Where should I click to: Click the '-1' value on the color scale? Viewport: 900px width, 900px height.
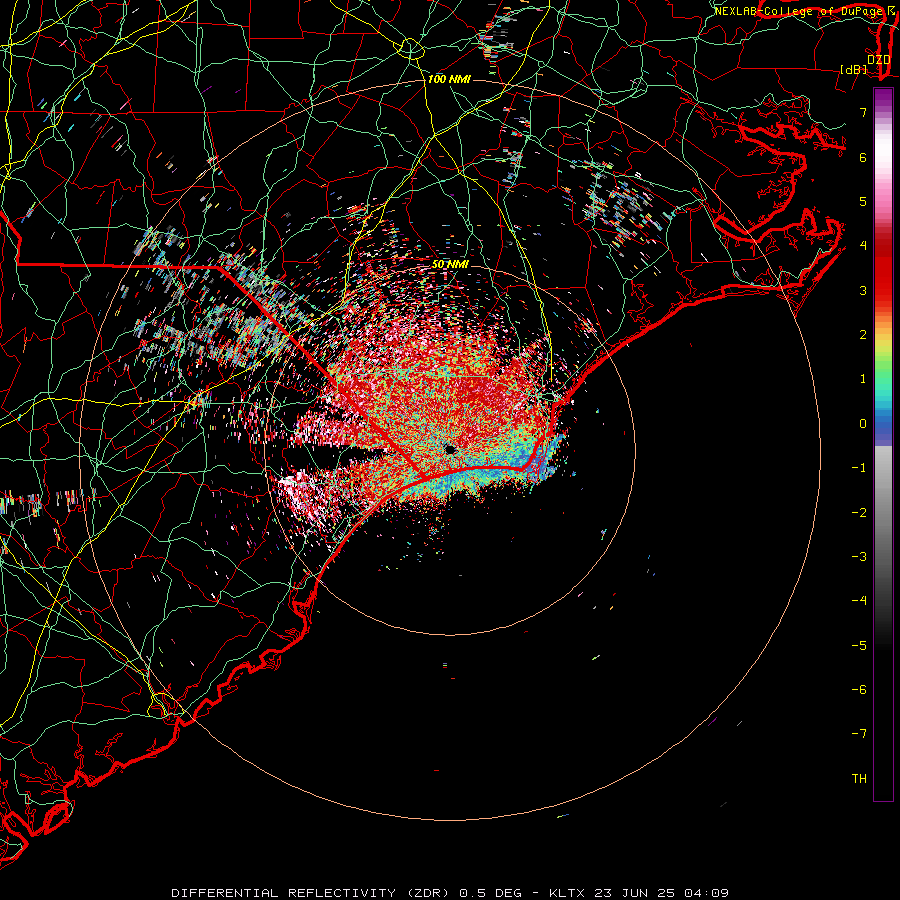(859, 468)
